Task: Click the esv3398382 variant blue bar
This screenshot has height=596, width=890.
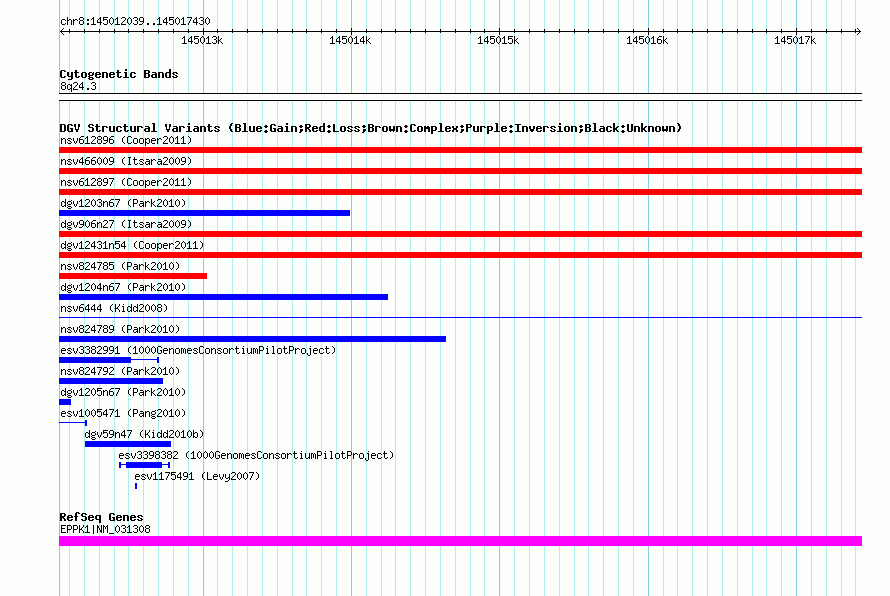Action: point(145,465)
